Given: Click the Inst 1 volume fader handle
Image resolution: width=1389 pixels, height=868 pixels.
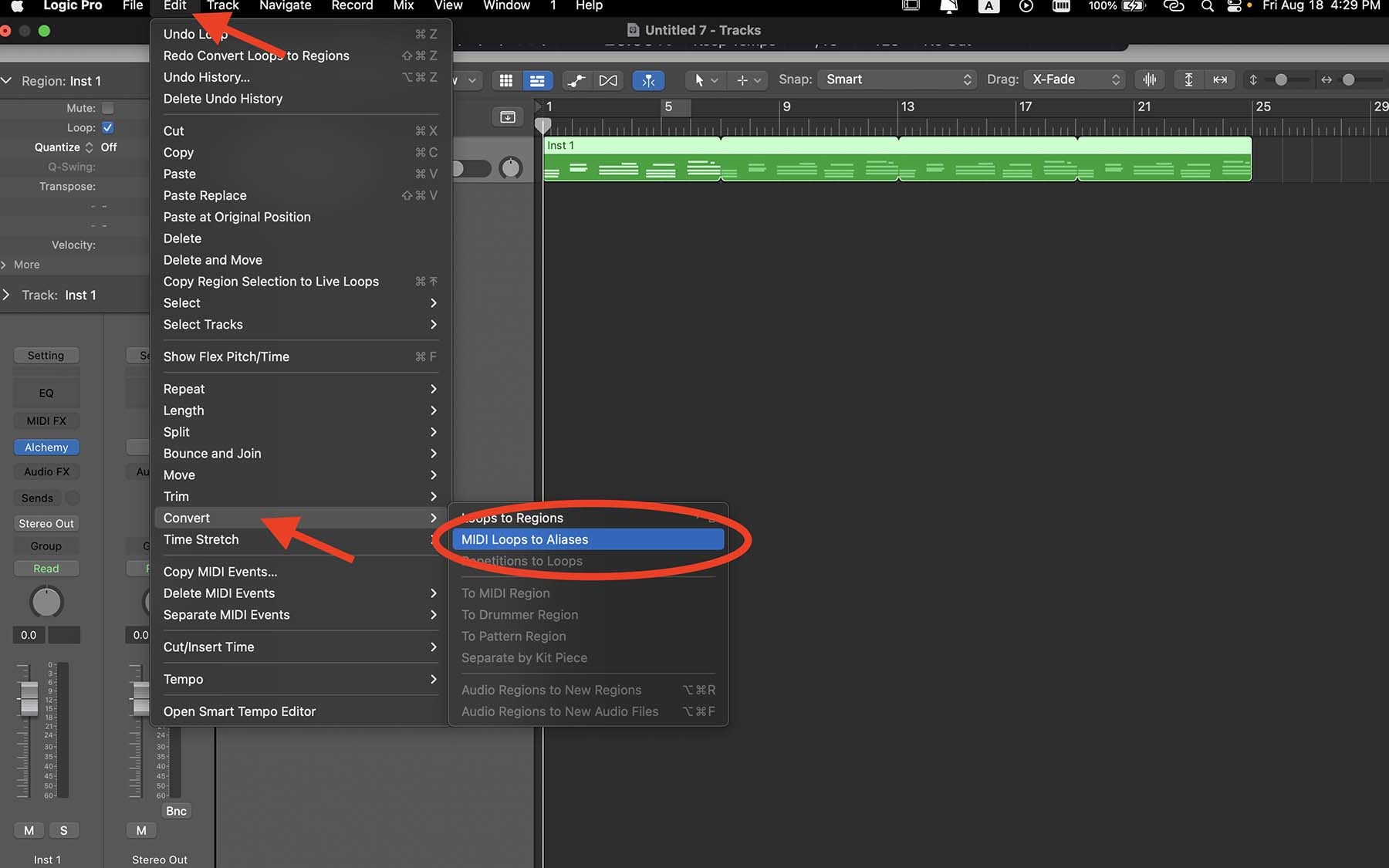Looking at the screenshot, I should pos(29,698).
